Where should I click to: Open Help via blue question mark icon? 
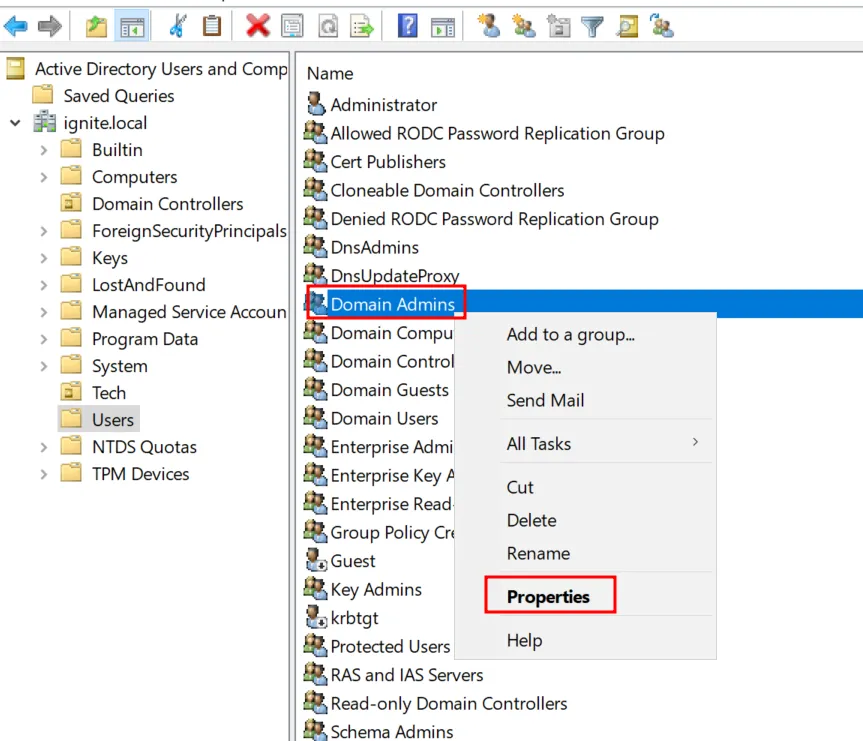click(x=407, y=26)
